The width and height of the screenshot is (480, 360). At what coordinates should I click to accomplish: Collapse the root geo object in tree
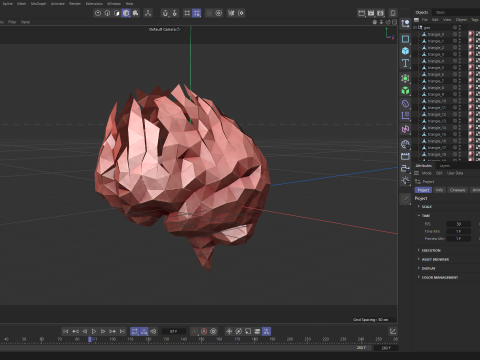coord(415,27)
